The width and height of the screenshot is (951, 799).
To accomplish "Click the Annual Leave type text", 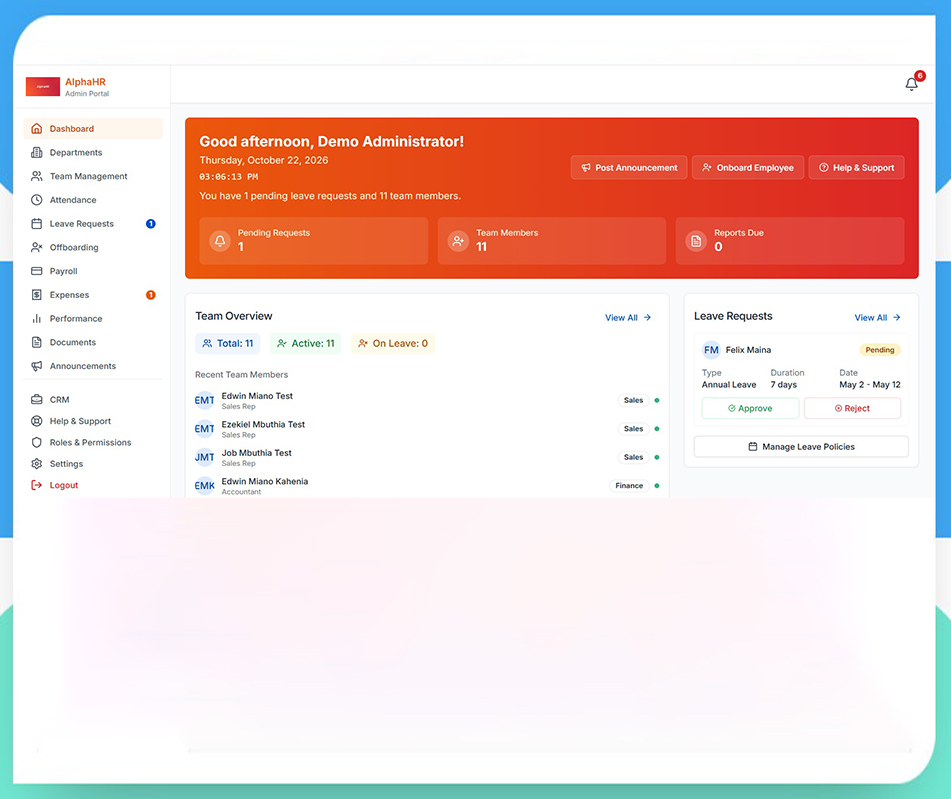I will [729, 385].
